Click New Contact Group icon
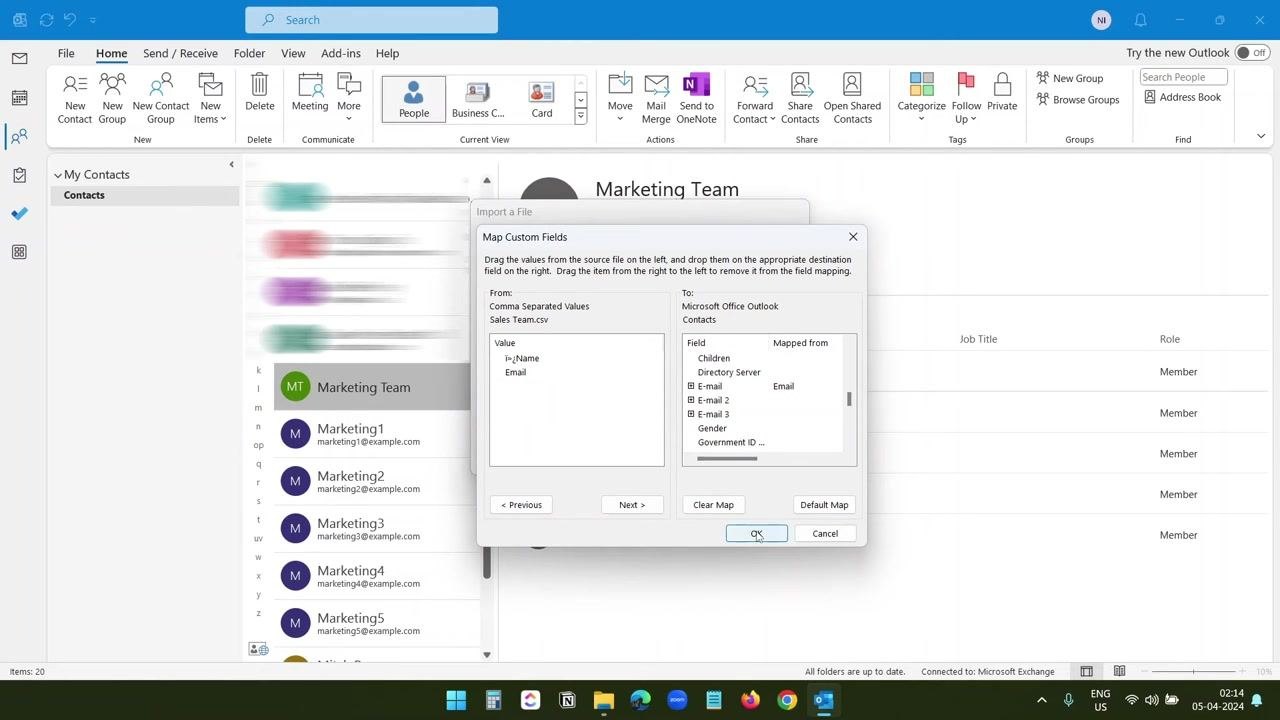 pos(160,99)
